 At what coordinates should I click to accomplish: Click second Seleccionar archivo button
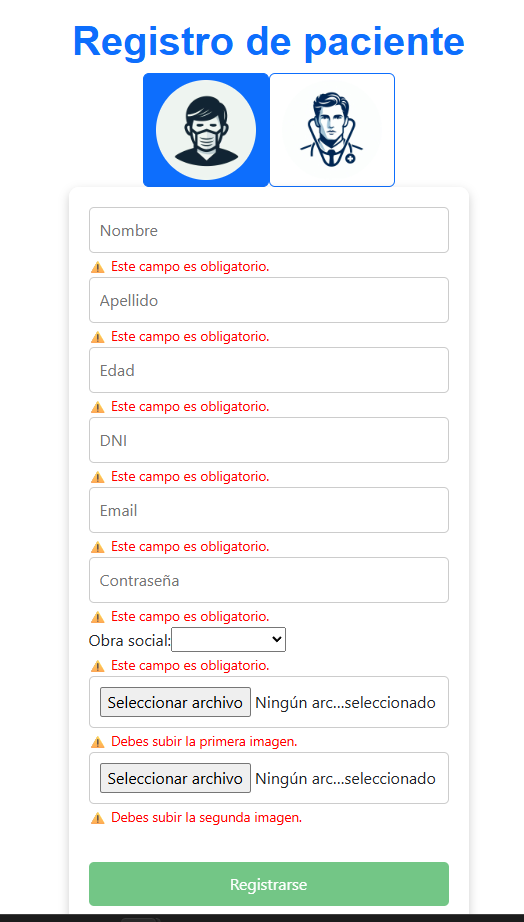pos(175,778)
